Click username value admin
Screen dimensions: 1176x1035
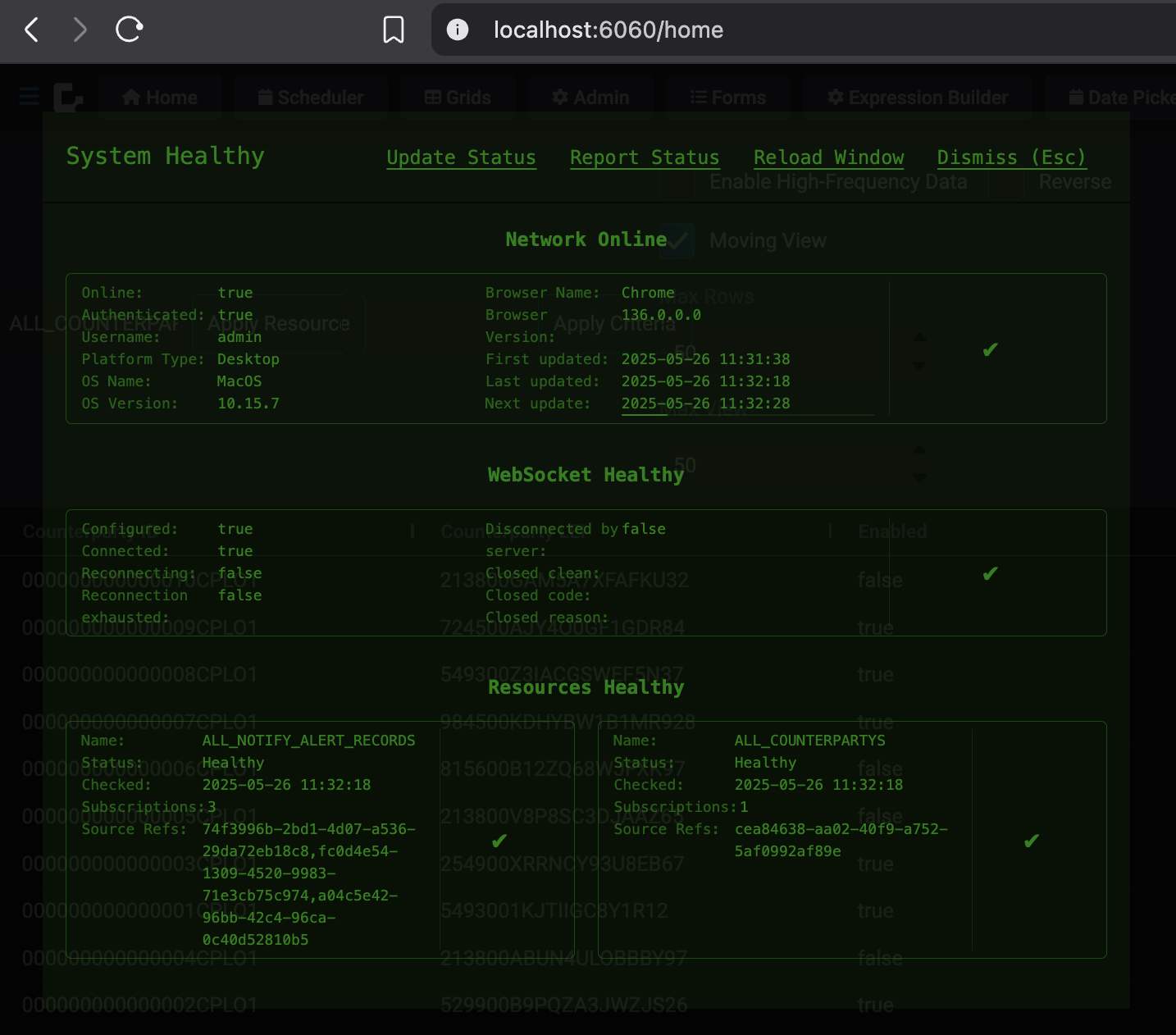[x=239, y=337]
